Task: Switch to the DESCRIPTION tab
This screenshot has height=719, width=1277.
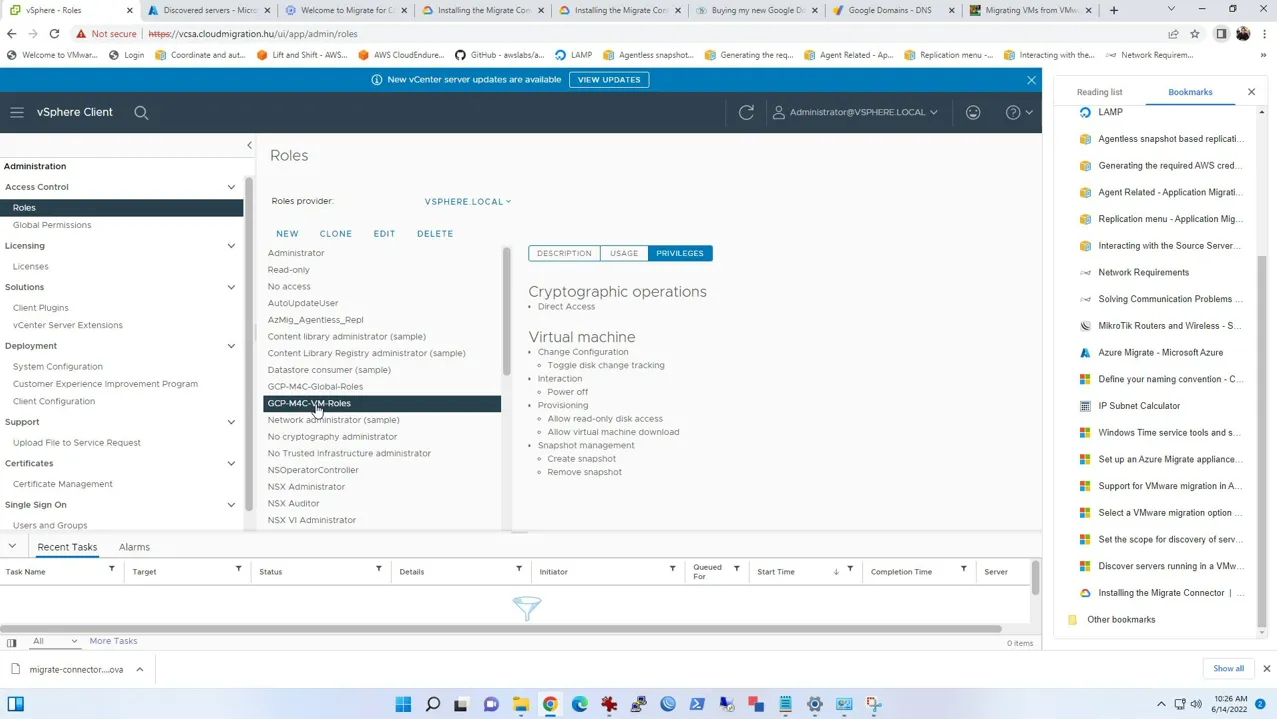Action: tap(564, 253)
